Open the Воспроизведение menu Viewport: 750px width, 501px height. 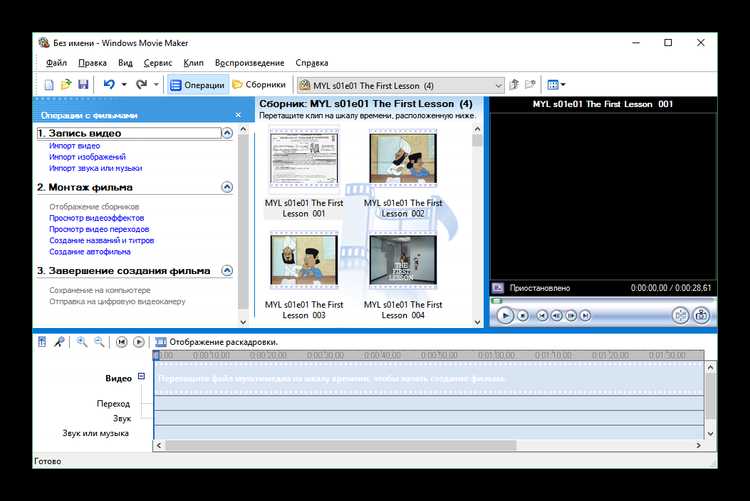point(250,63)
